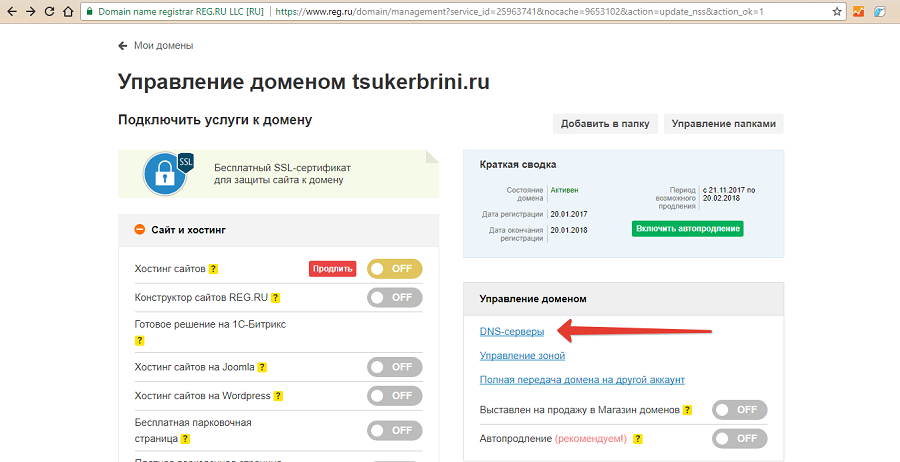Open the Бесплатный SSL-сертификат banner
Viewport: 900px width, 462px height.
pyautogui.click(x=279, y=174)
